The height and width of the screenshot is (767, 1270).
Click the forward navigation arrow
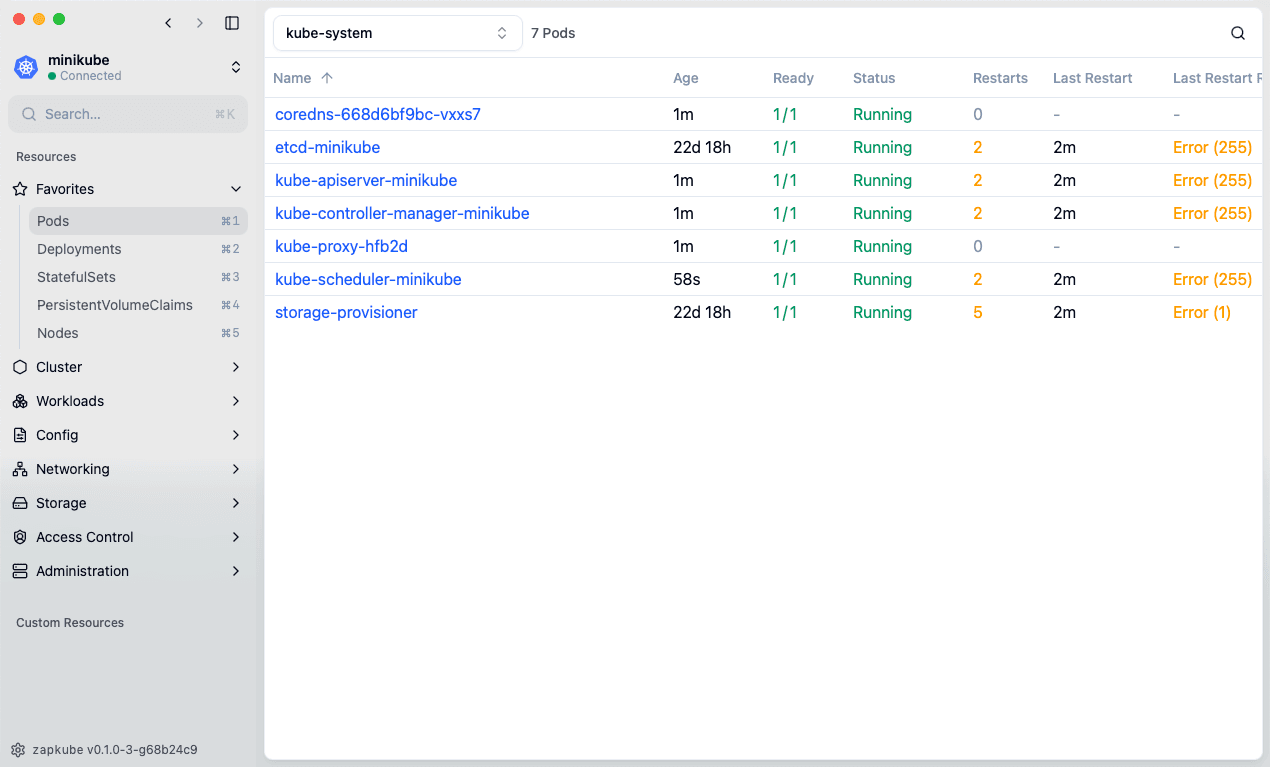(200, 23)
